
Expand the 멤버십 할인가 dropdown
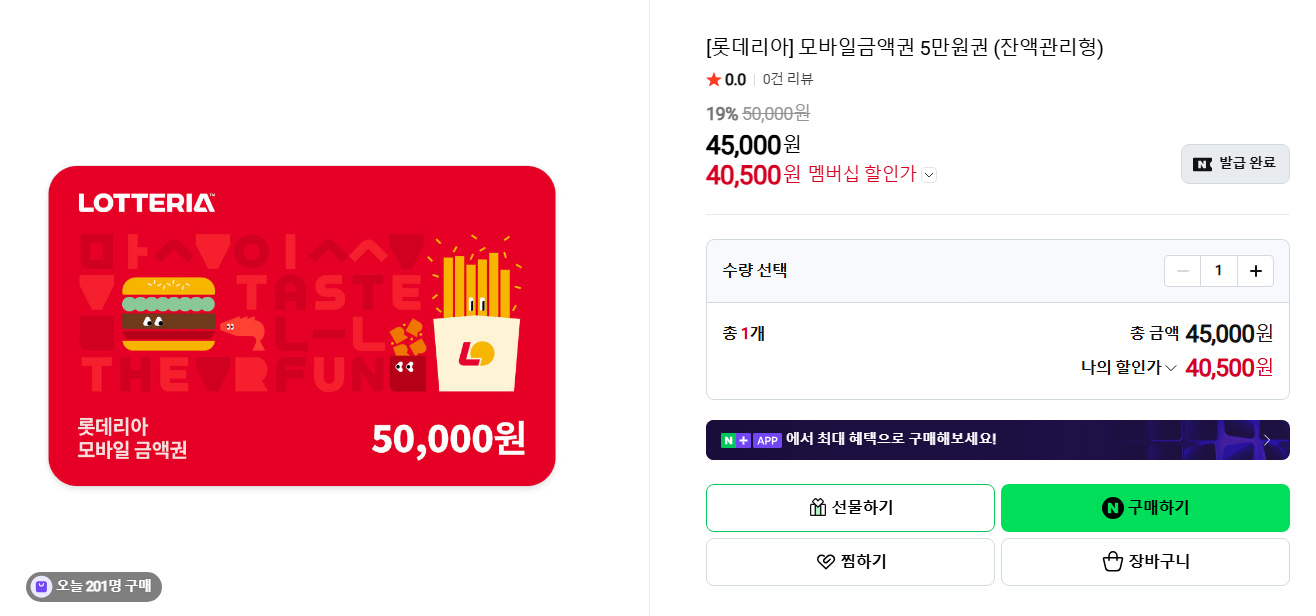pos(929,174)
